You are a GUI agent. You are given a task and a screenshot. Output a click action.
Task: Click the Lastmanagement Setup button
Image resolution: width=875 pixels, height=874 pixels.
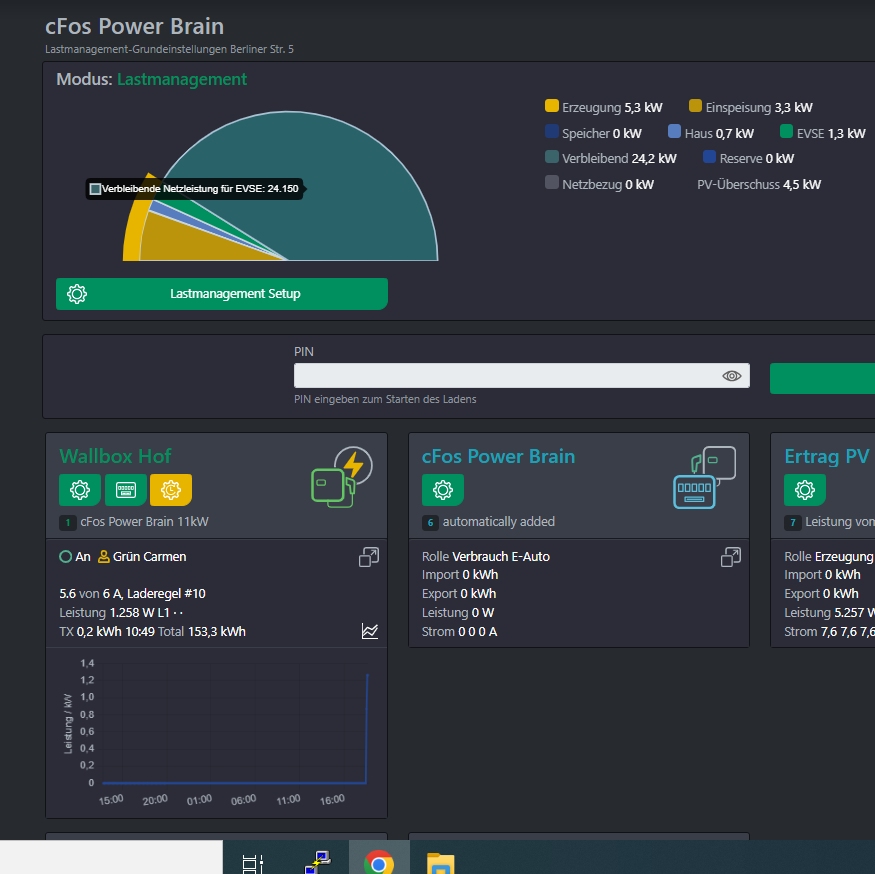tap(222, 294)
